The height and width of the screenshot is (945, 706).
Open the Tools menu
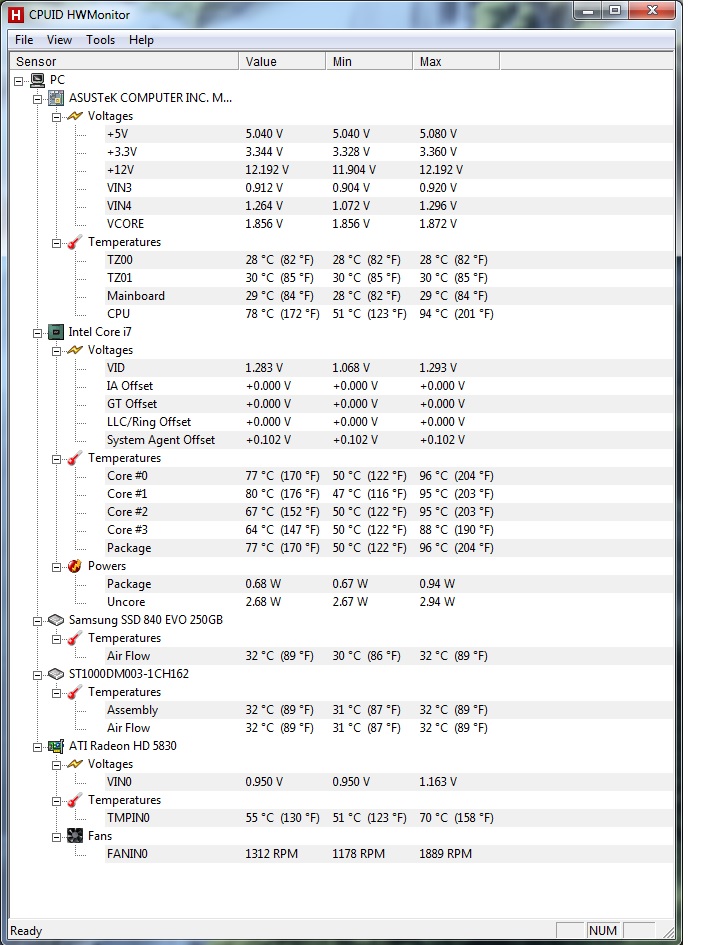point(100,40)
